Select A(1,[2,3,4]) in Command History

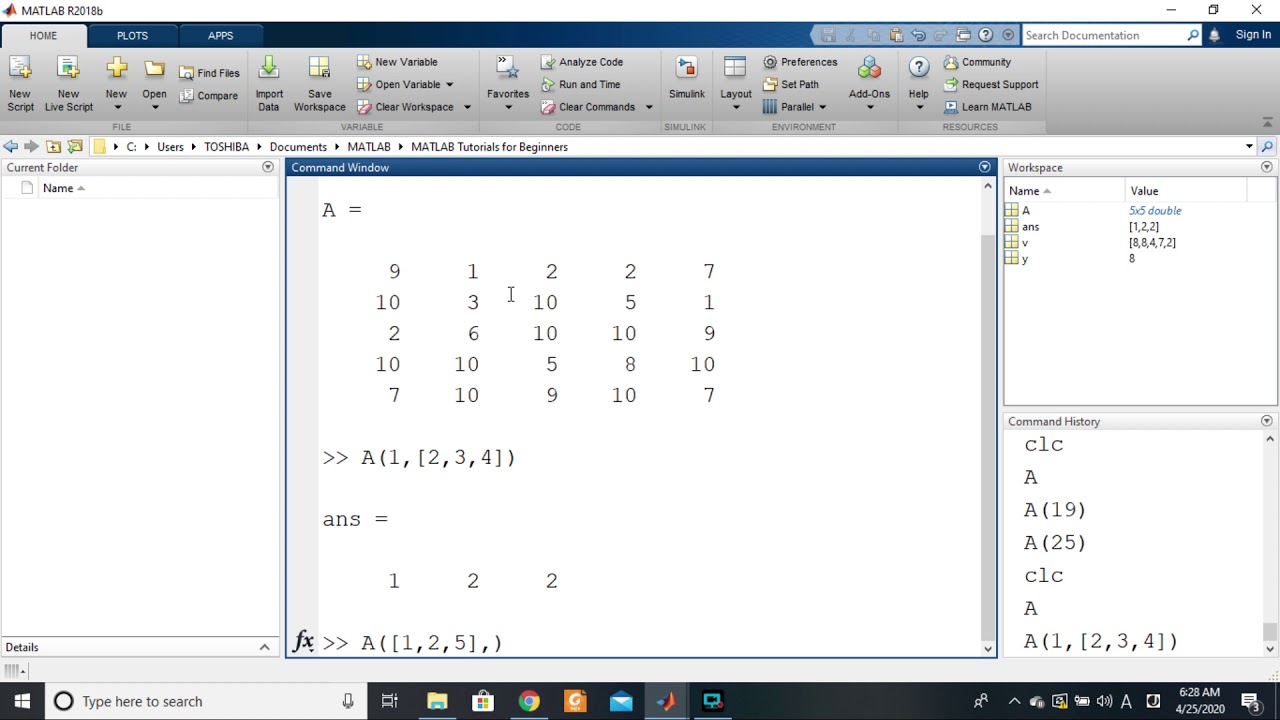[1101, 642]
